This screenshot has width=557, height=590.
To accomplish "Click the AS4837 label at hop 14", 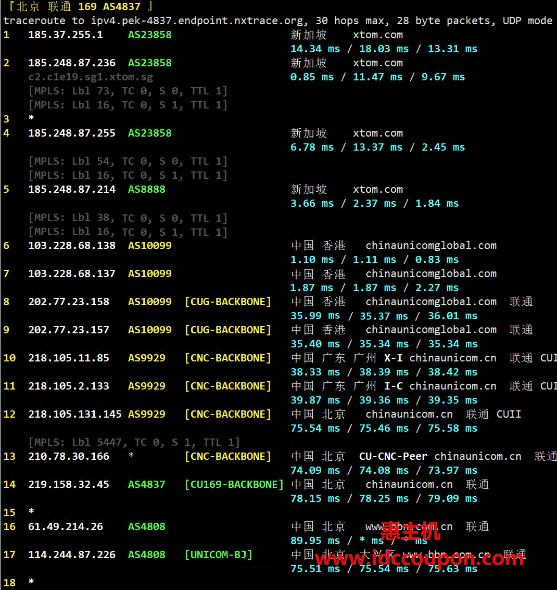I will tap(147, 485).
